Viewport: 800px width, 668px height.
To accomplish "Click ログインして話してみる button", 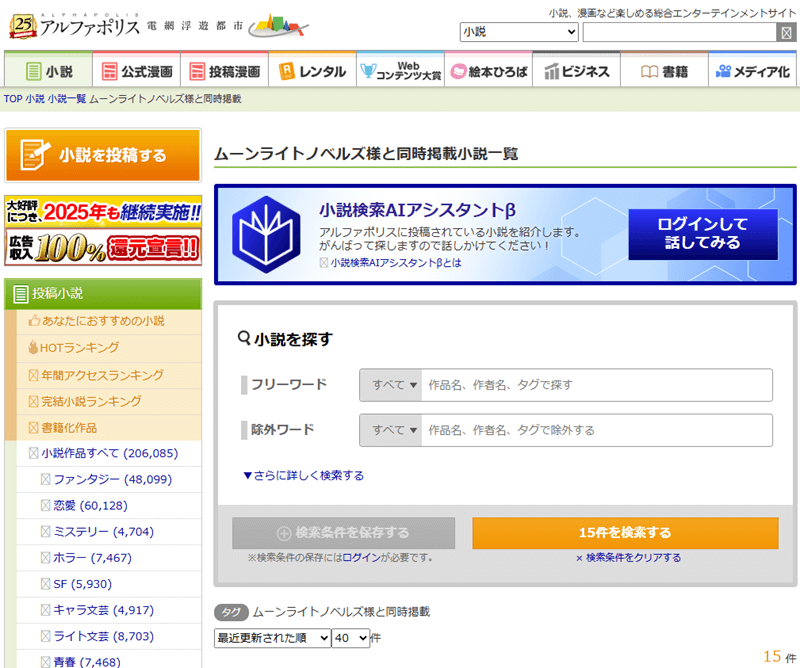I will [x=703, y=234].
